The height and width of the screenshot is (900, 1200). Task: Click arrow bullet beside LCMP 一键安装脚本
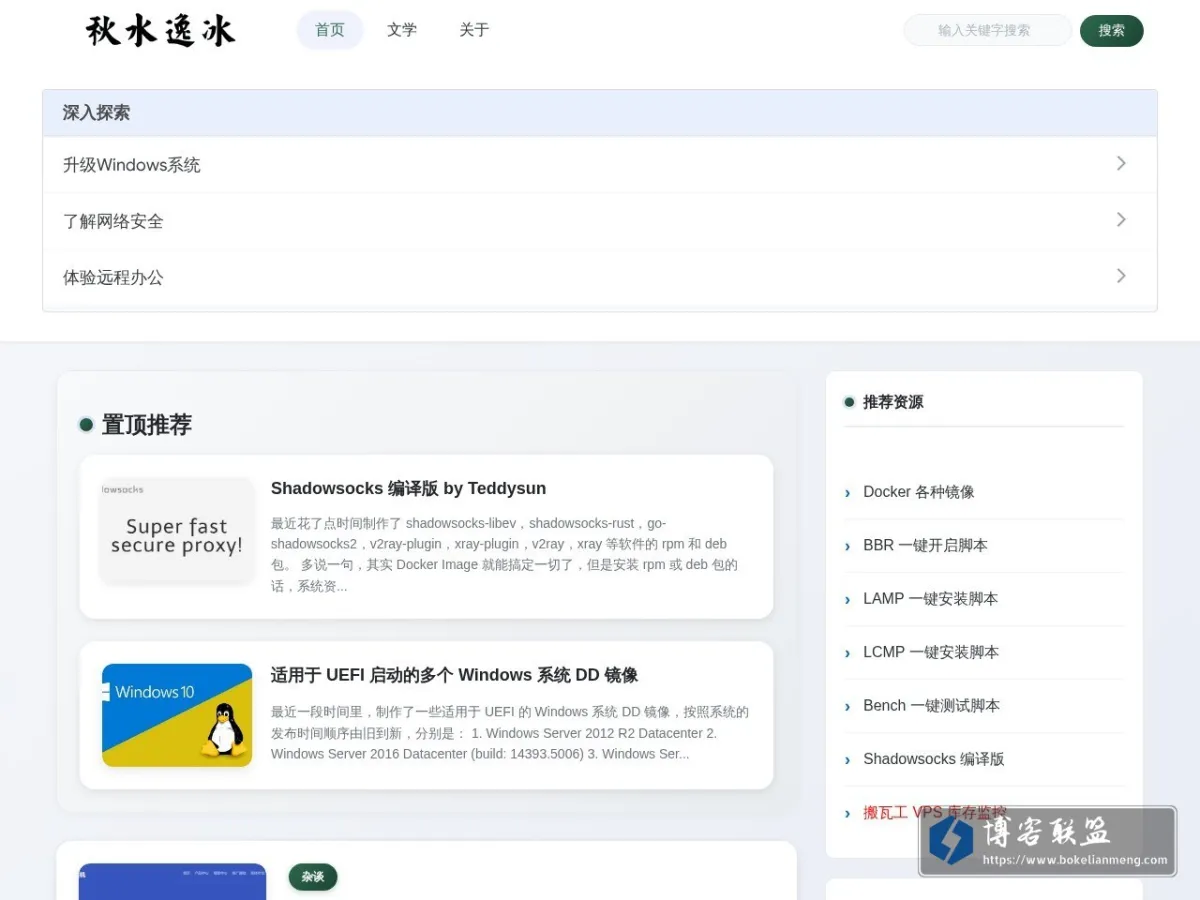[x=848, y=653]
